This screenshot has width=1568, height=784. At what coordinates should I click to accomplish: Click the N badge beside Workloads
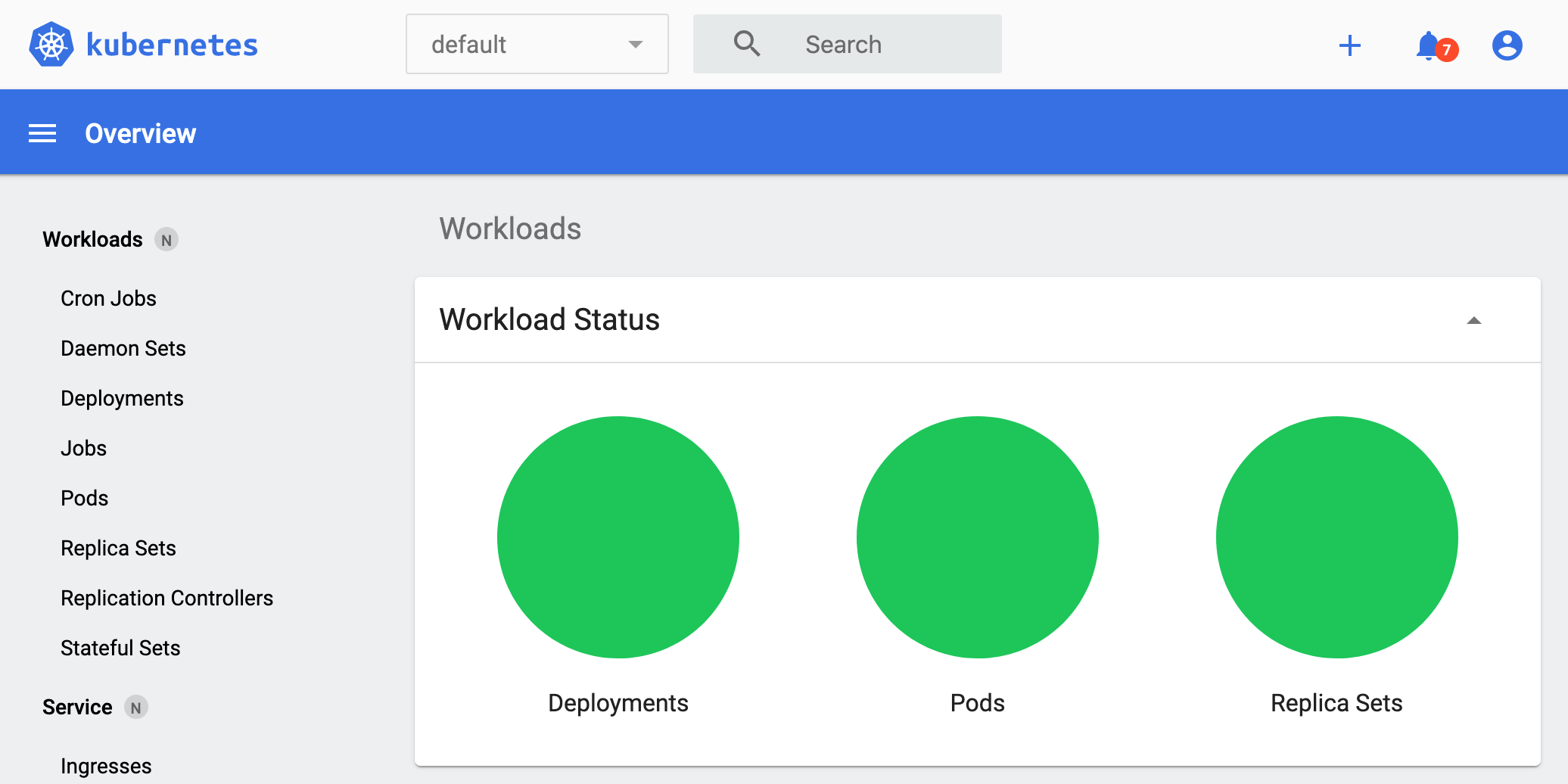click(166, 240)
